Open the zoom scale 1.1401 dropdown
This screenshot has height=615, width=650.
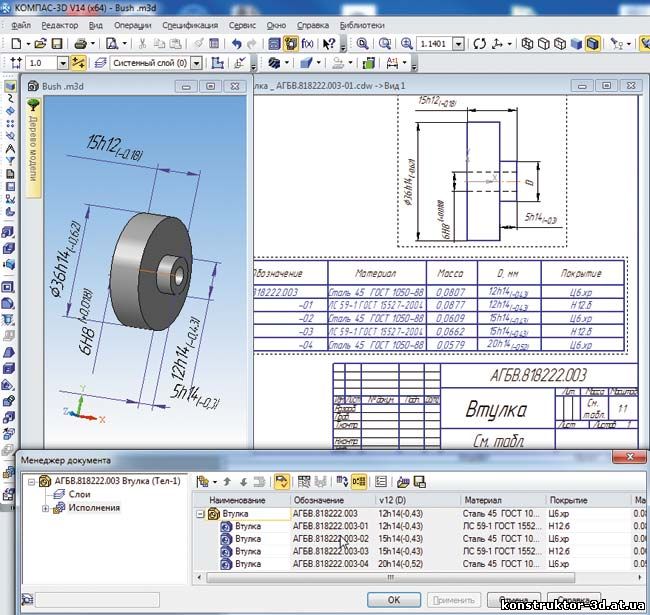pyautogui.click(x=459, y=44)
